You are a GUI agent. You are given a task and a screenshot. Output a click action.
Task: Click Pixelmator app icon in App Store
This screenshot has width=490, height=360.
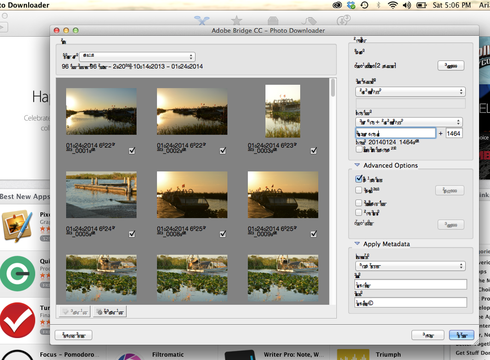click(17, 226)
